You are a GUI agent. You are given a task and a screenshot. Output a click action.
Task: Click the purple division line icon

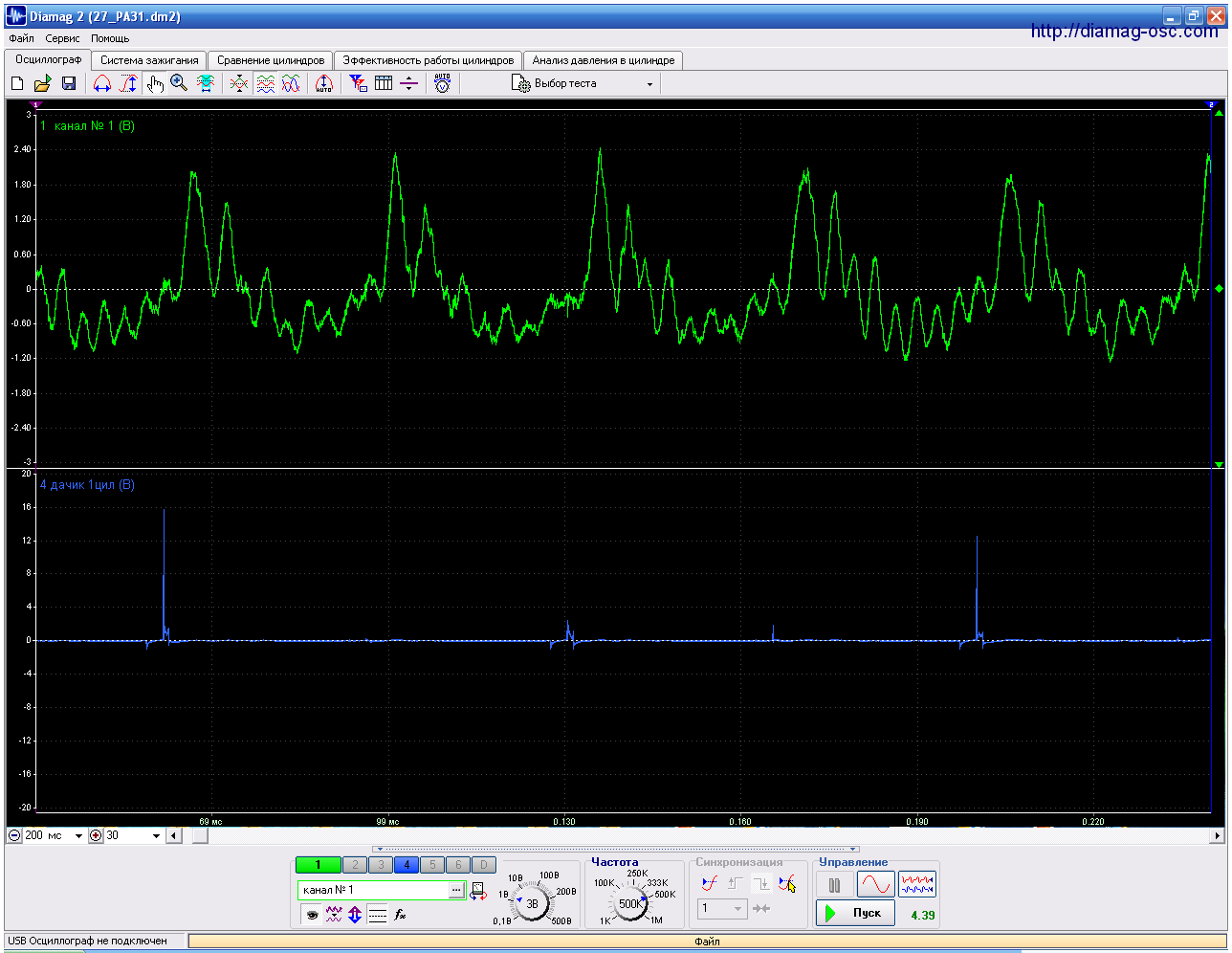408,83
